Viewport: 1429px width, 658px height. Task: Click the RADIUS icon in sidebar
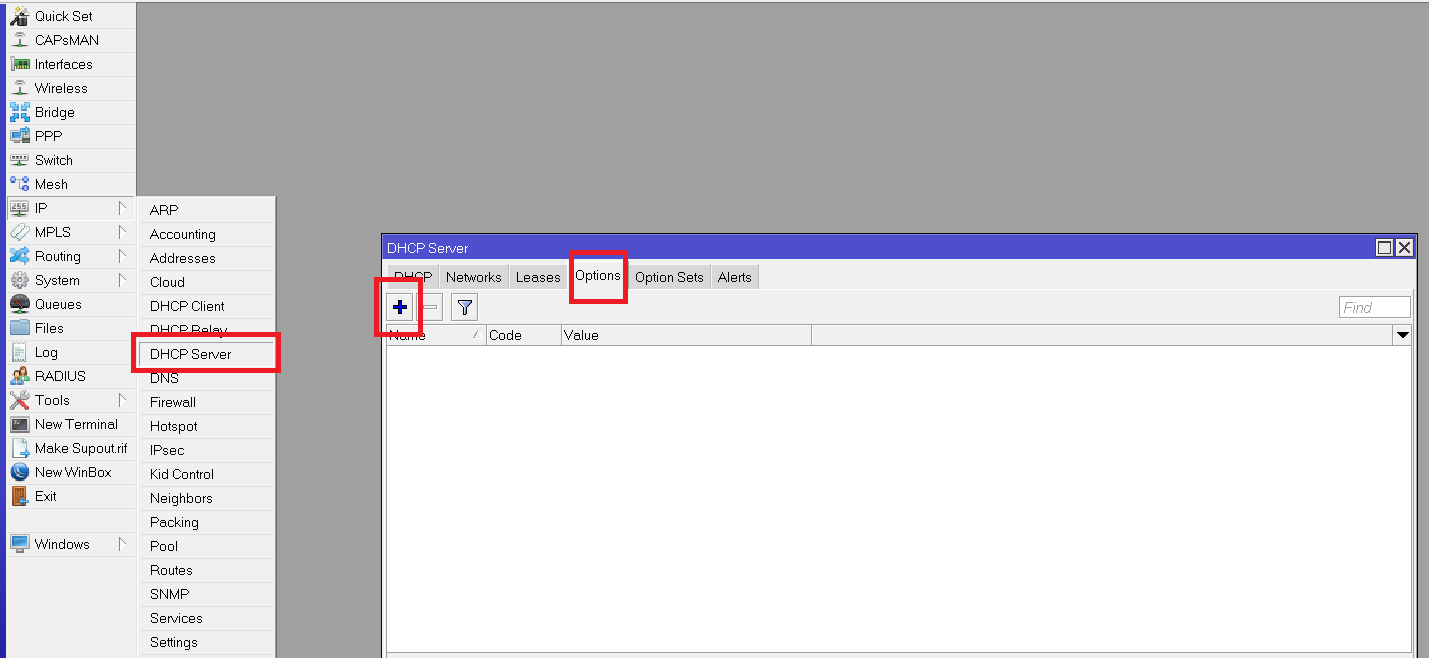coord(20,376)
